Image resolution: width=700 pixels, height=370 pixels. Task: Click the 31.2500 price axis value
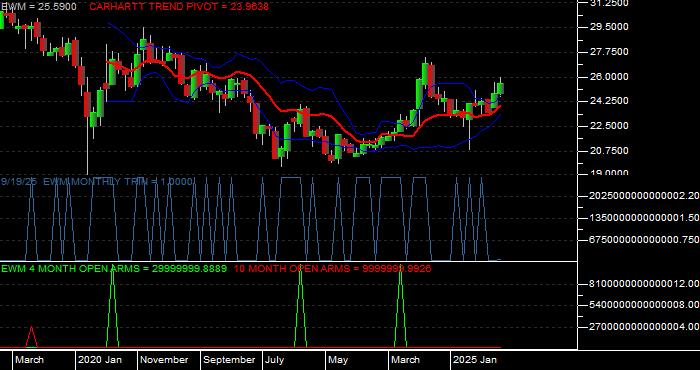pos(610,4)
